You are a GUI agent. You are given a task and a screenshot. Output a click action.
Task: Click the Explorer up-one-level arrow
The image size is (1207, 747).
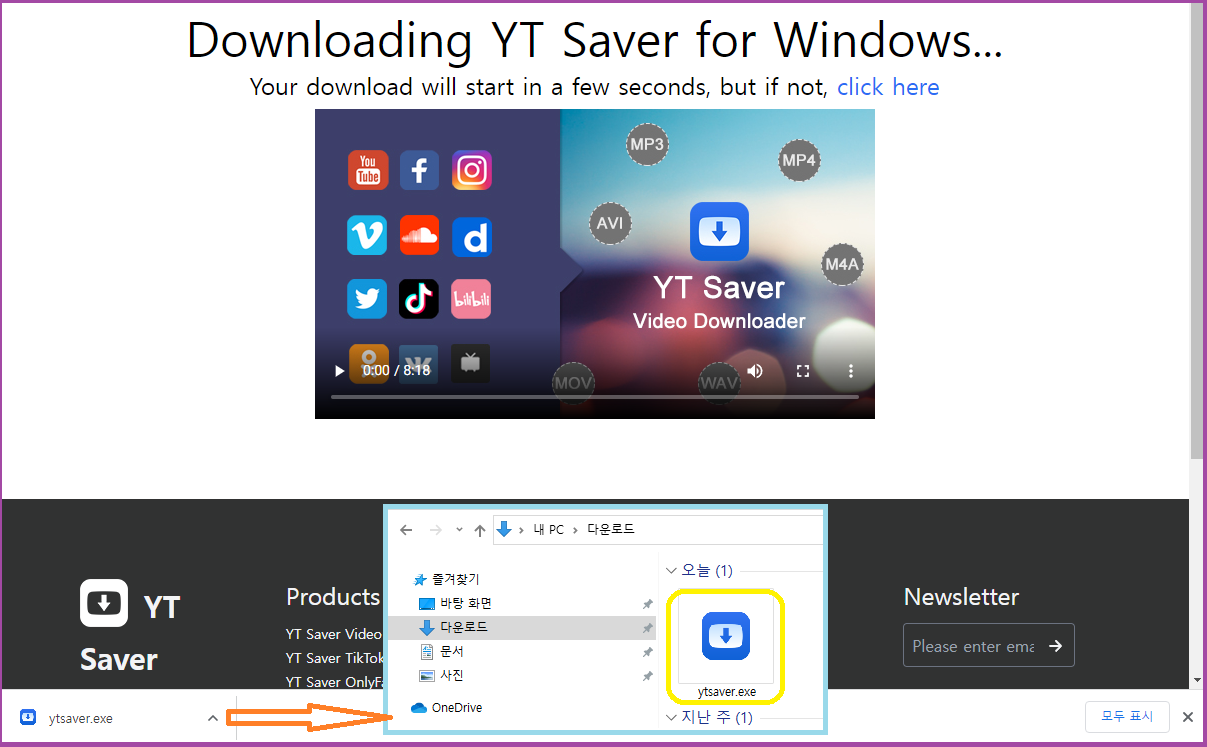click(x=480, y=530)
